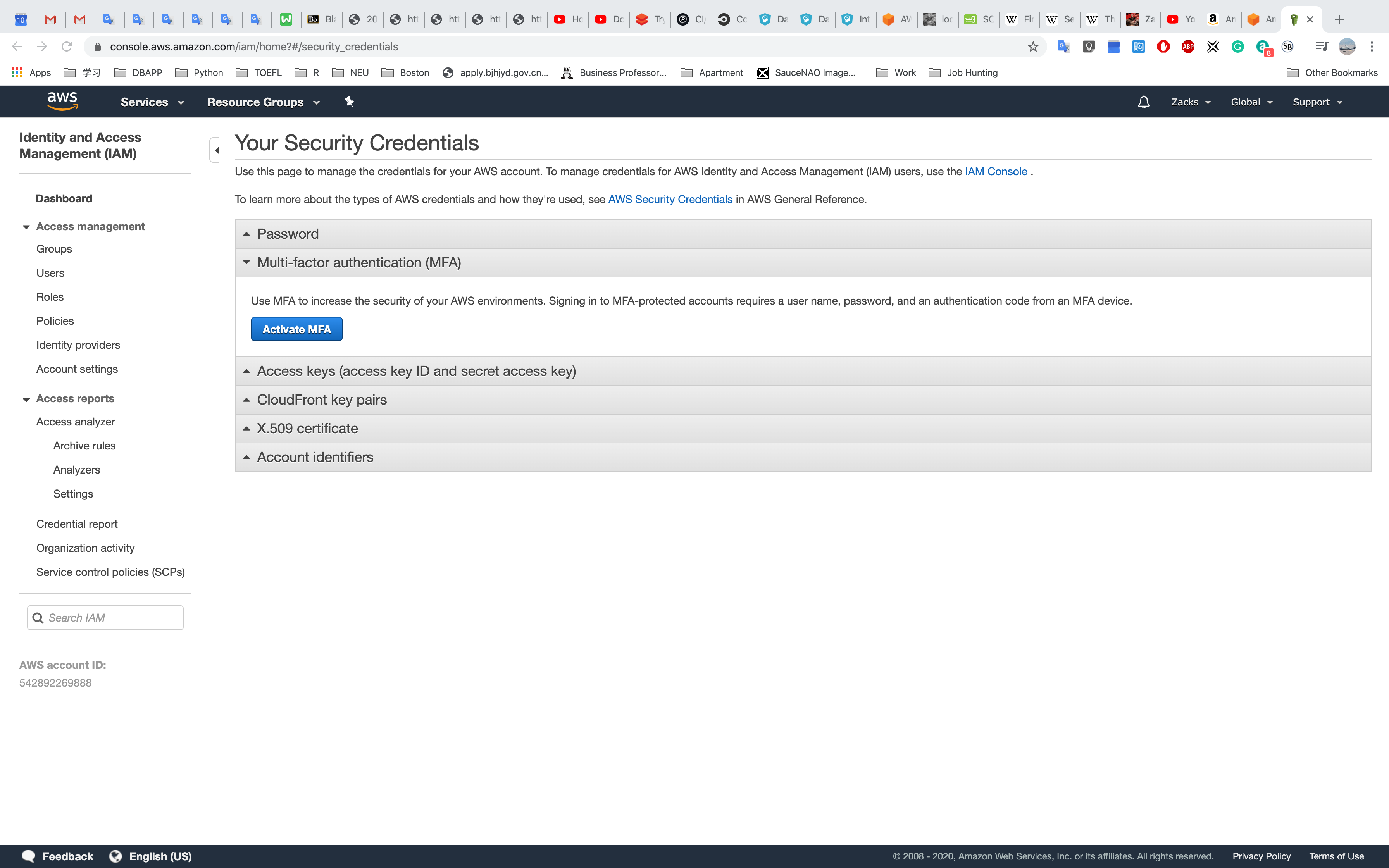Open the Services dropdown menu
The image size is (1389, 868).
152,102
